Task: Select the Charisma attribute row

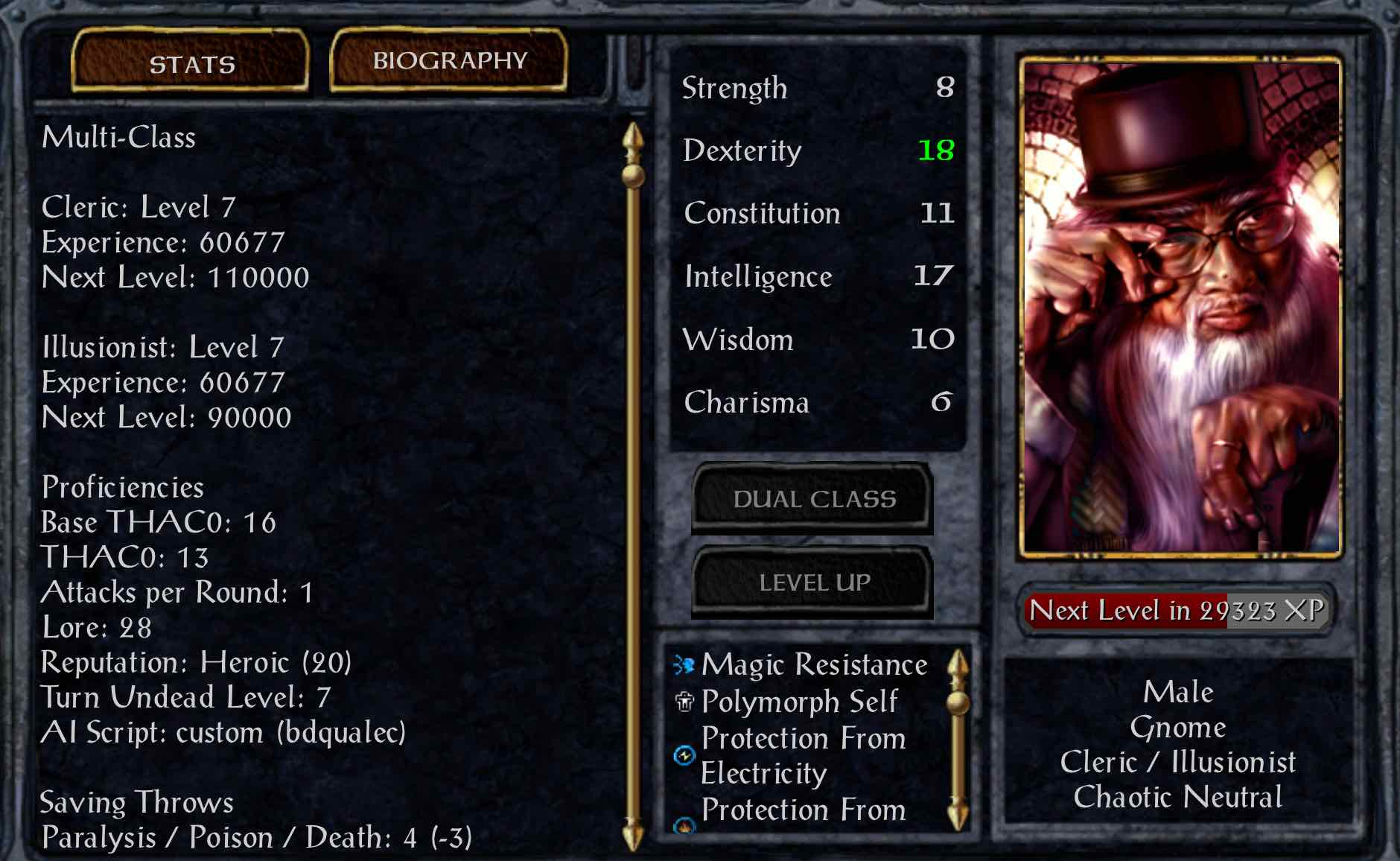Action: tap(818, 402)
